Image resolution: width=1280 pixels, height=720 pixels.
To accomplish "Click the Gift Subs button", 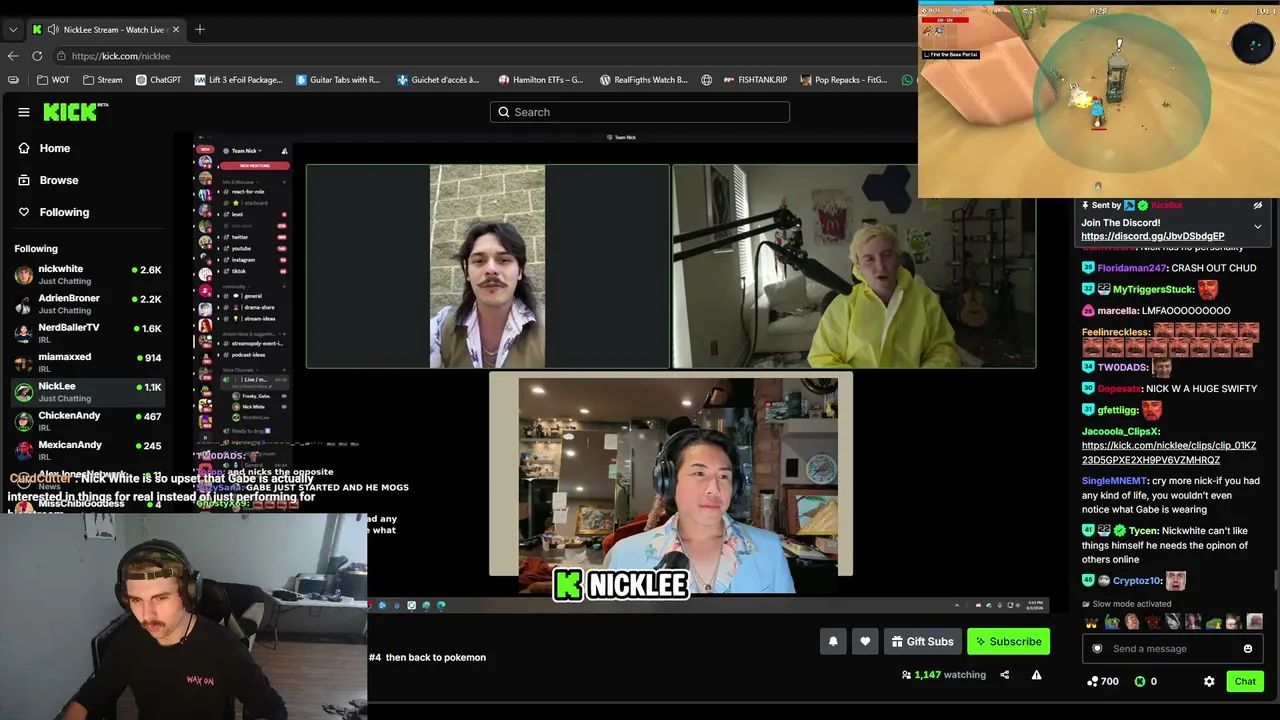I will click(x=922, y=641).
